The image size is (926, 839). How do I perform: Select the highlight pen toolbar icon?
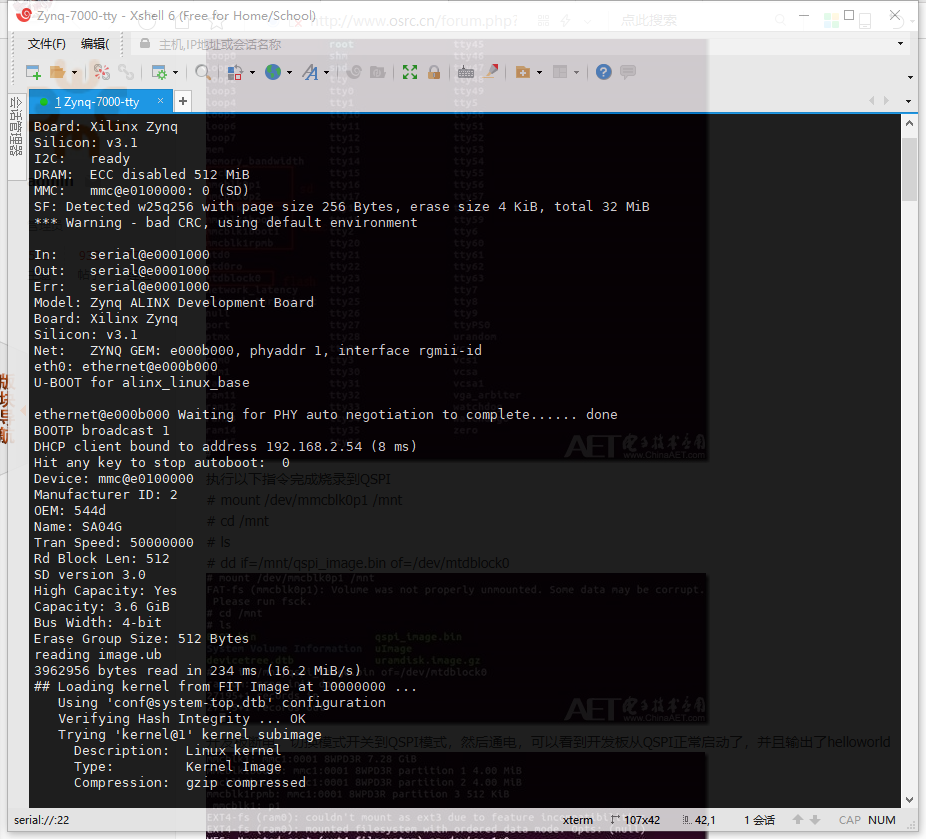click(x=492, y=72)
